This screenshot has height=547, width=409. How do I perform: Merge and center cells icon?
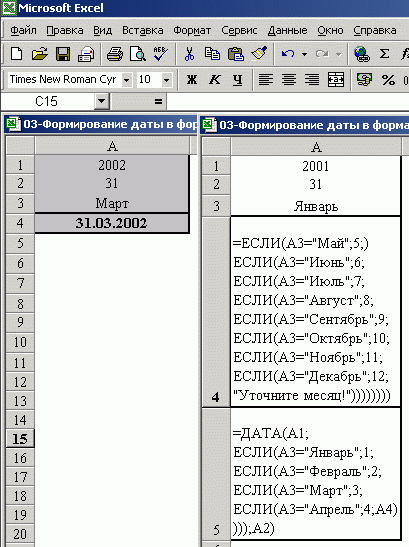coord(336,80)
